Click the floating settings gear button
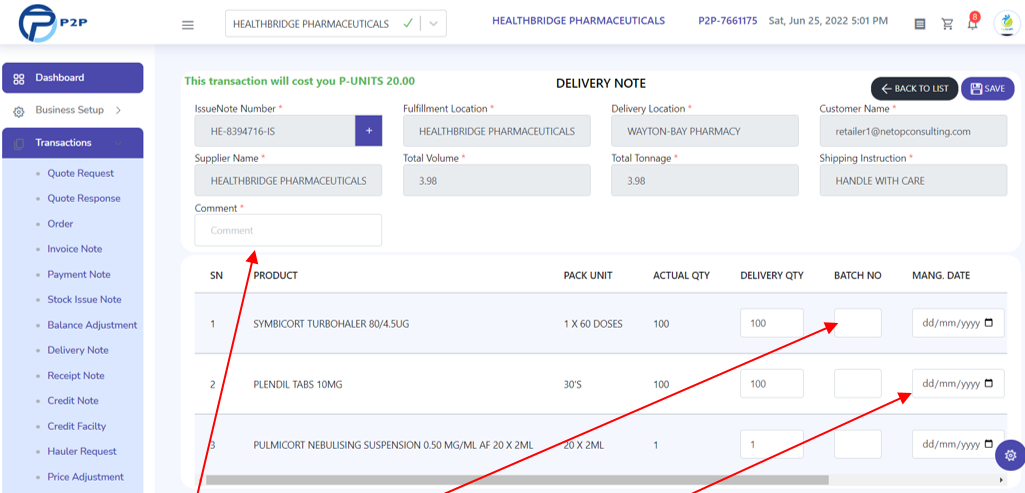The width and height of the screenshot is (1025, 493). click(x=1010, y=455)
